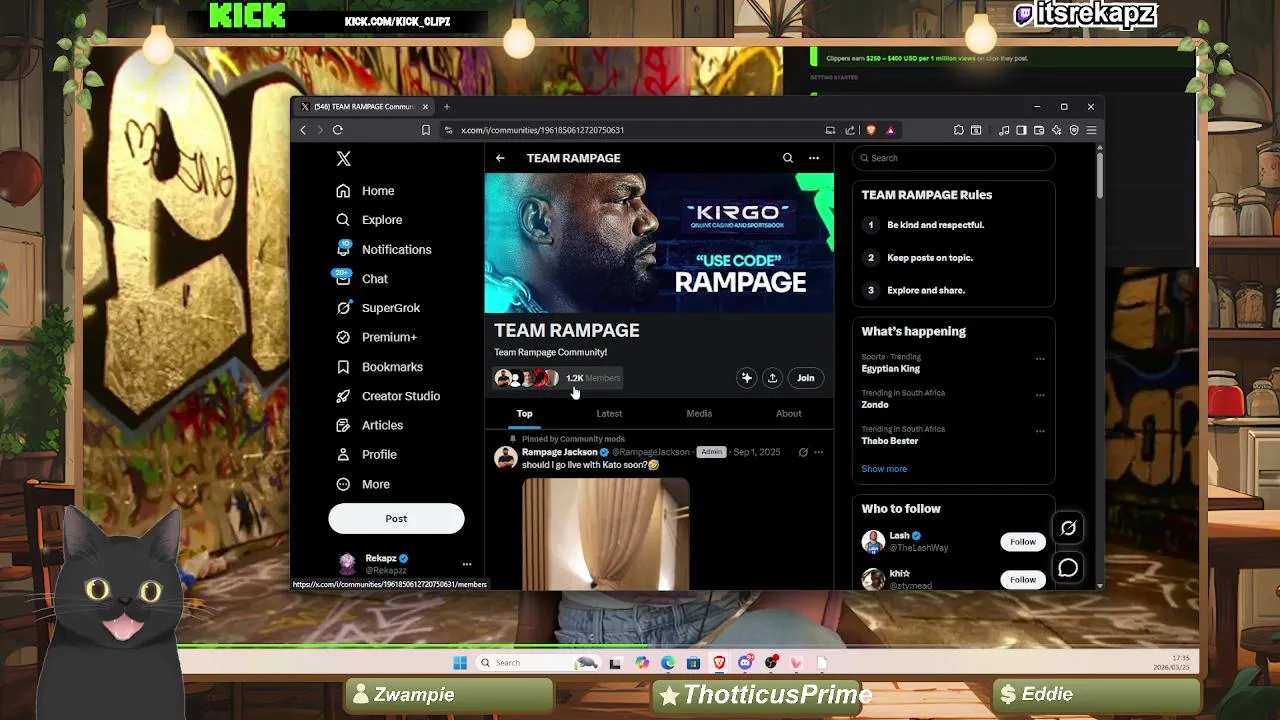Open Home in X sidebar
Image resolution: width=1280 pixels, height=720 pixels.
(x=366, y=191)
